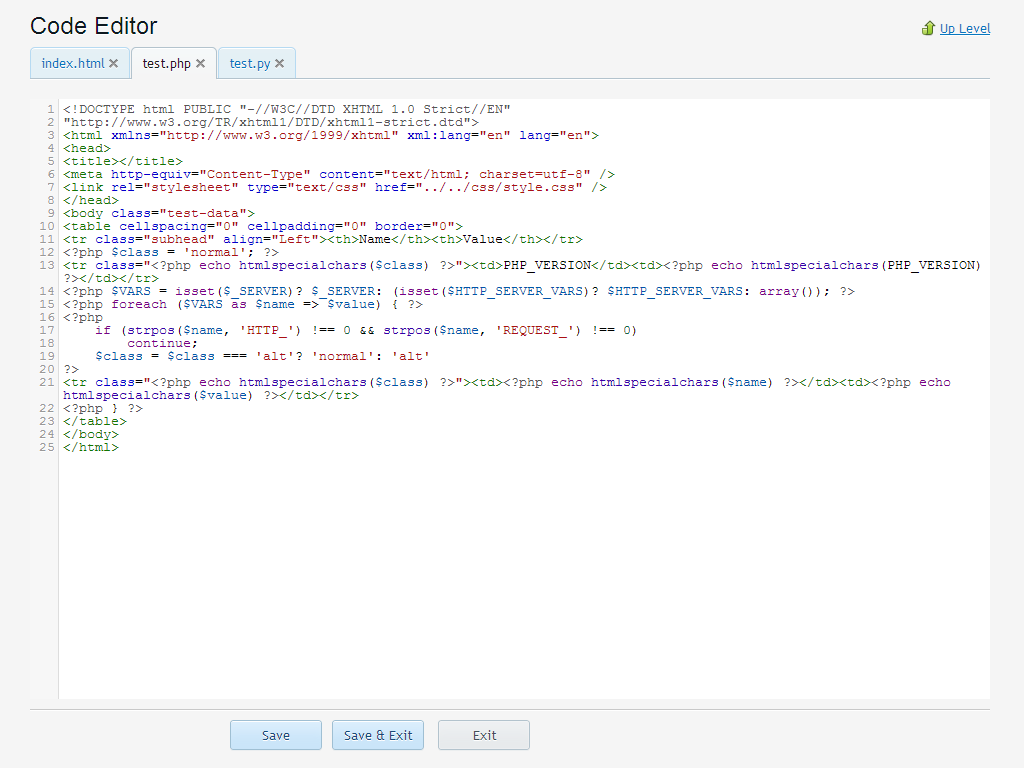Click the Exit button
The height and width of the screenshot is (768, 1024).
[x=483, y=735]
